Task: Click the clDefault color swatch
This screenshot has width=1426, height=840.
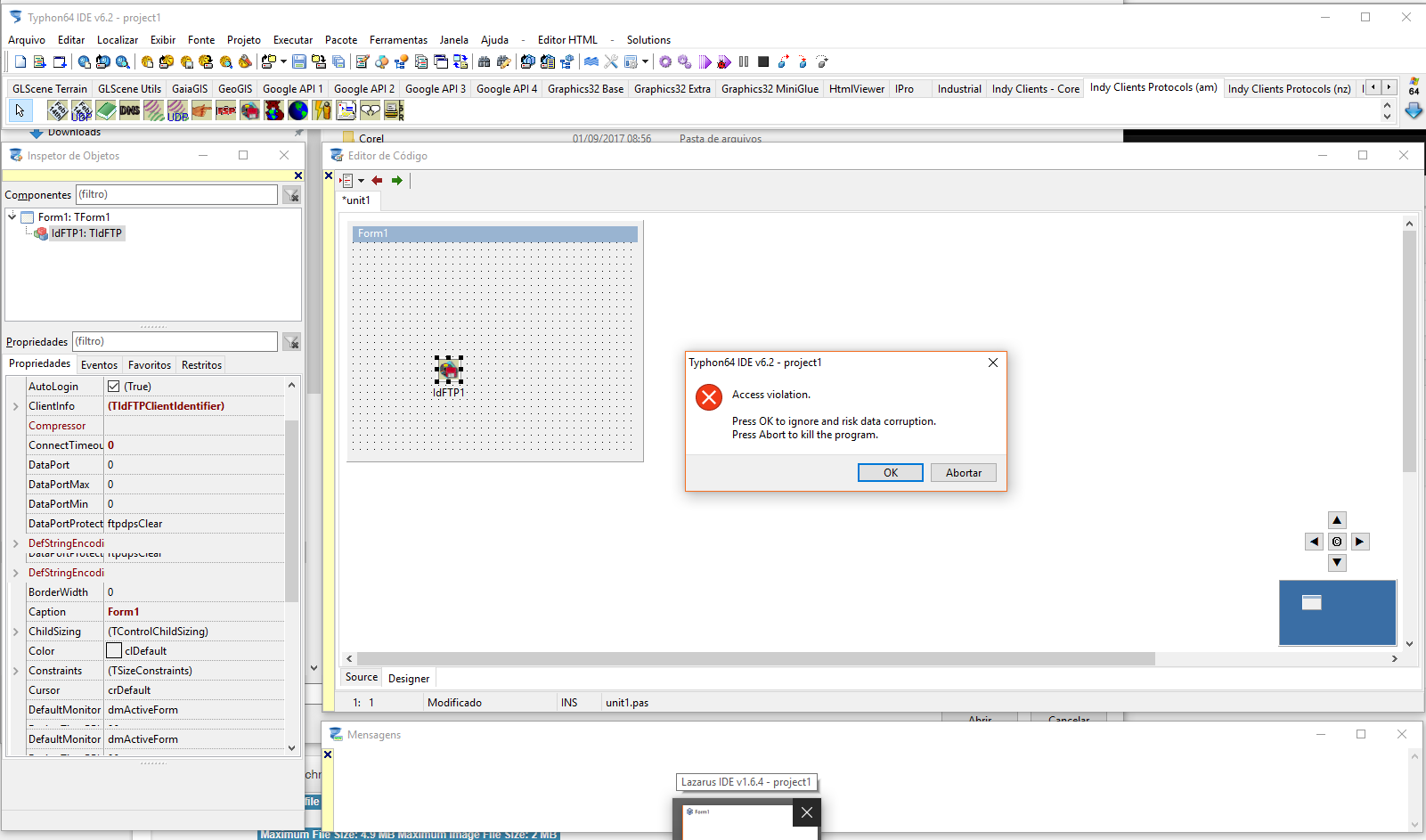Action: [114, 651]
